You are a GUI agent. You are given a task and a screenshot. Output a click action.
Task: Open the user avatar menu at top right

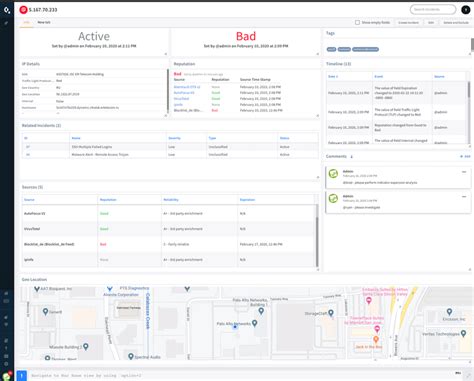(x=465, y=10)
